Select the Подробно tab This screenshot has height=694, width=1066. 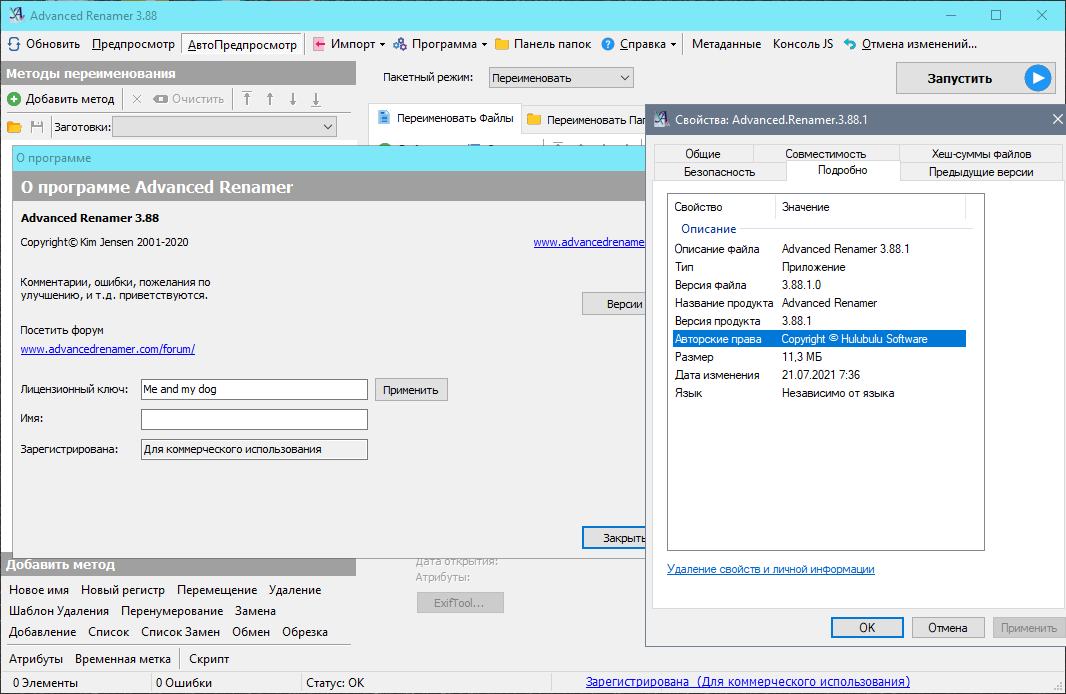(x=842, y=171)
